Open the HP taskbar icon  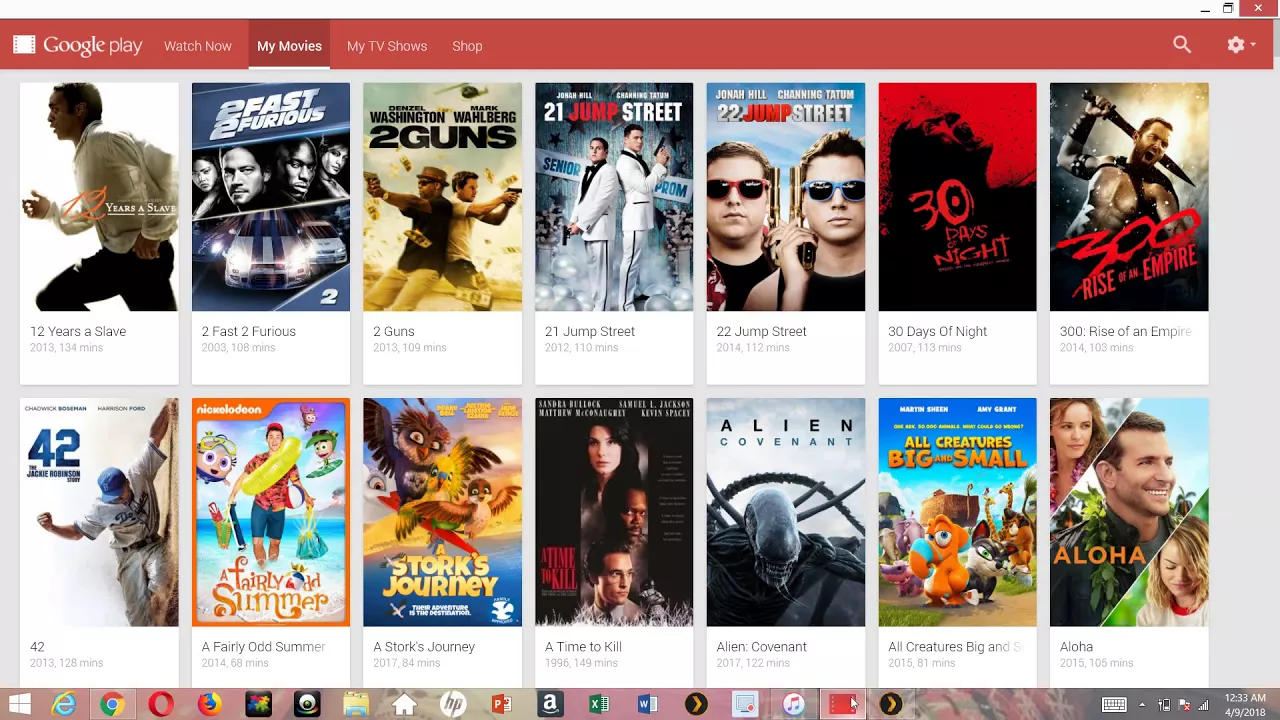pos(453,704)
